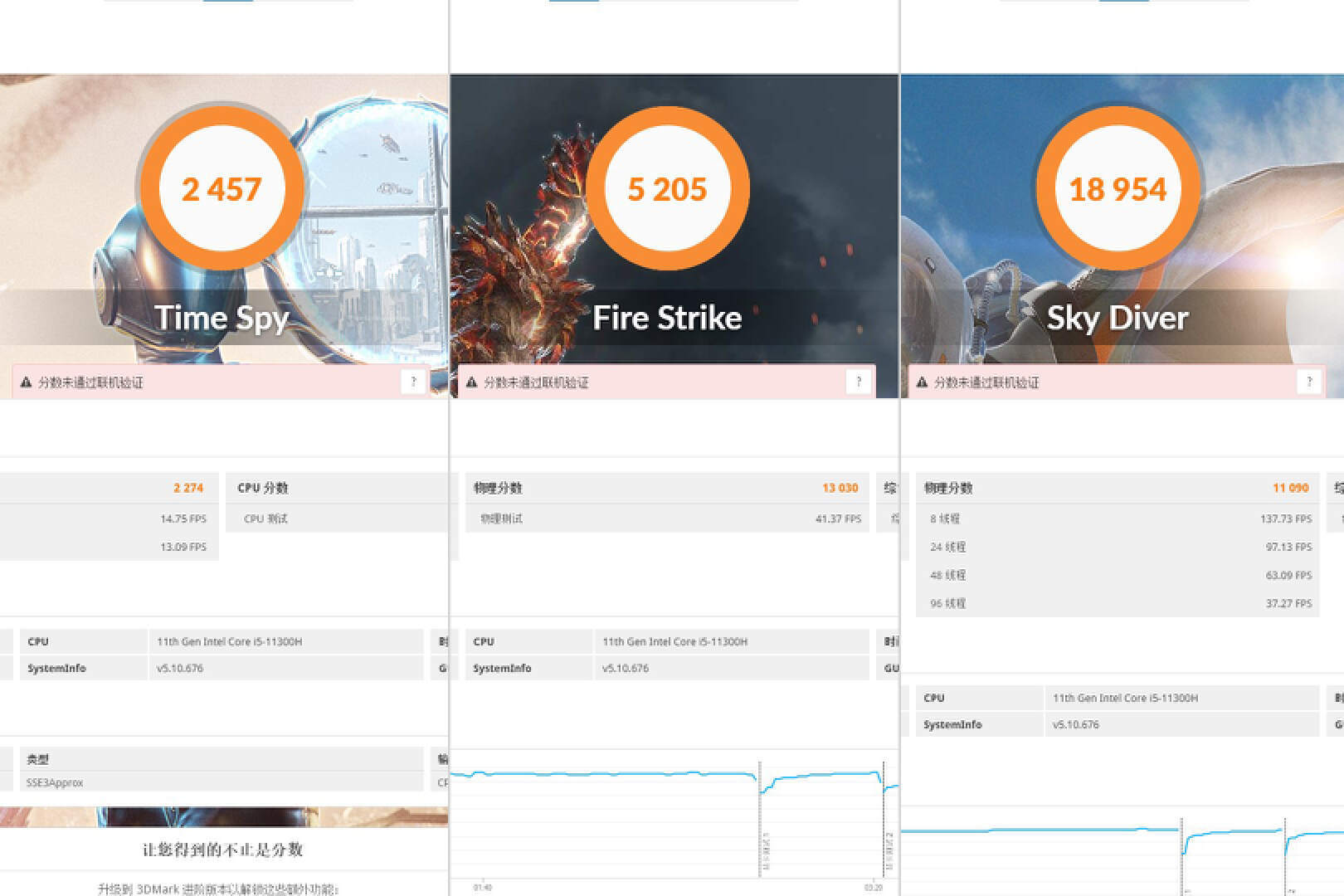Click the CPU 分数 header in Time Spy

click(x=263, y=488)
